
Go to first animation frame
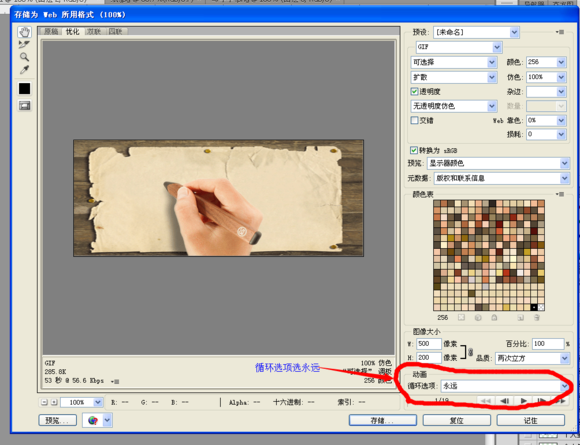click(486, 401)
